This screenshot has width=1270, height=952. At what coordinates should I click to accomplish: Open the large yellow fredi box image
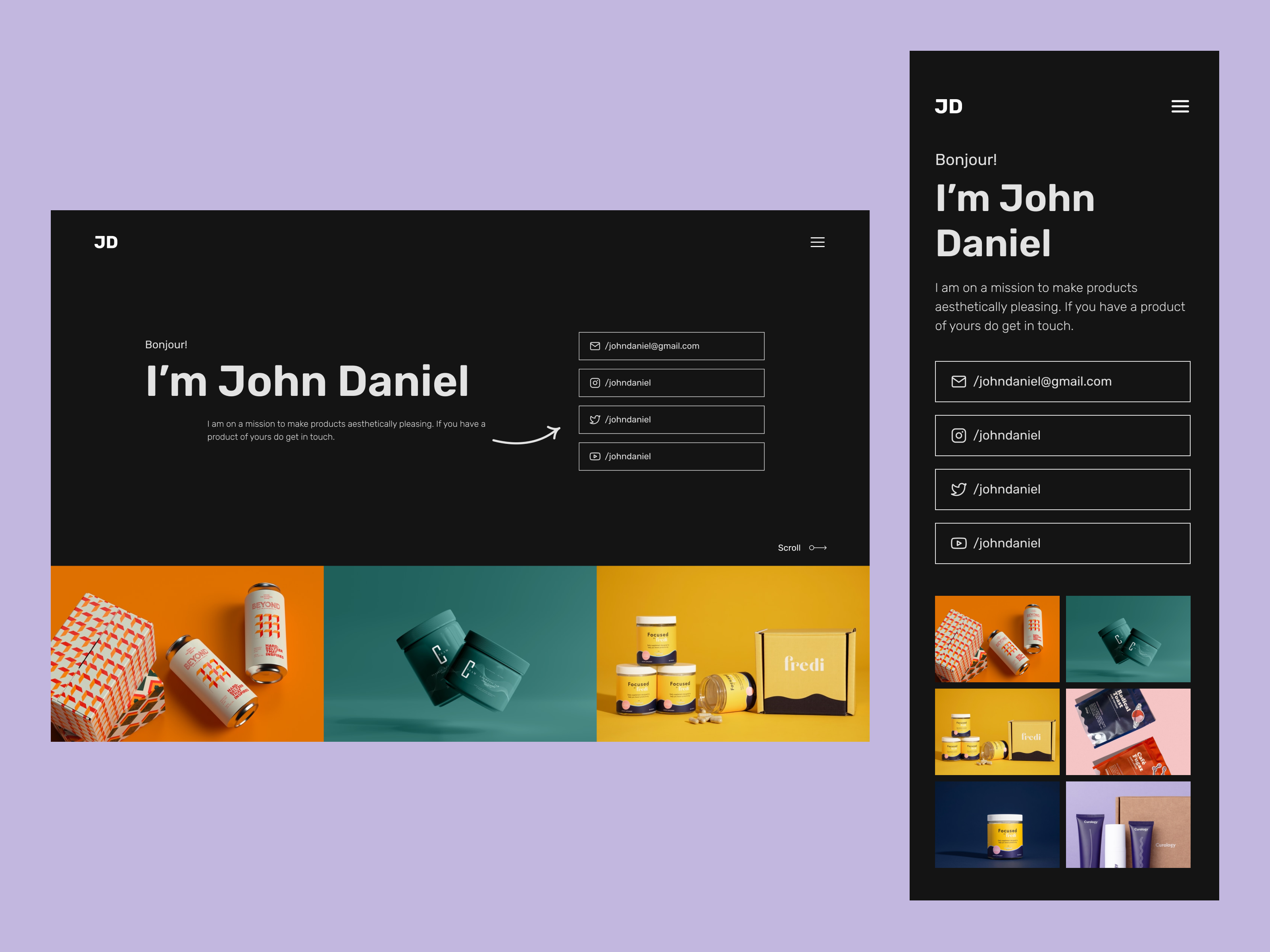[x=733, y=654]
